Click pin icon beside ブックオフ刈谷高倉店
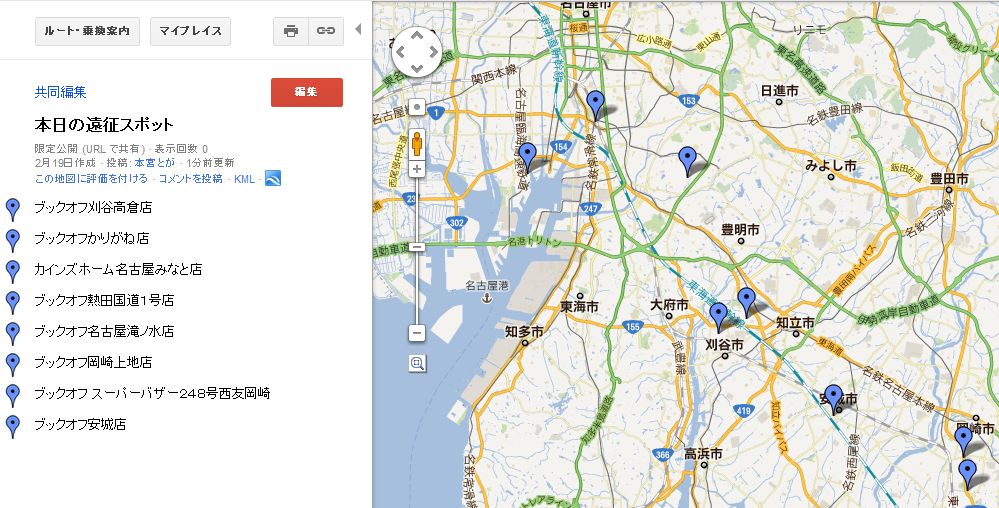The height and width of the screenshot is (508, 999). (12, 210)
